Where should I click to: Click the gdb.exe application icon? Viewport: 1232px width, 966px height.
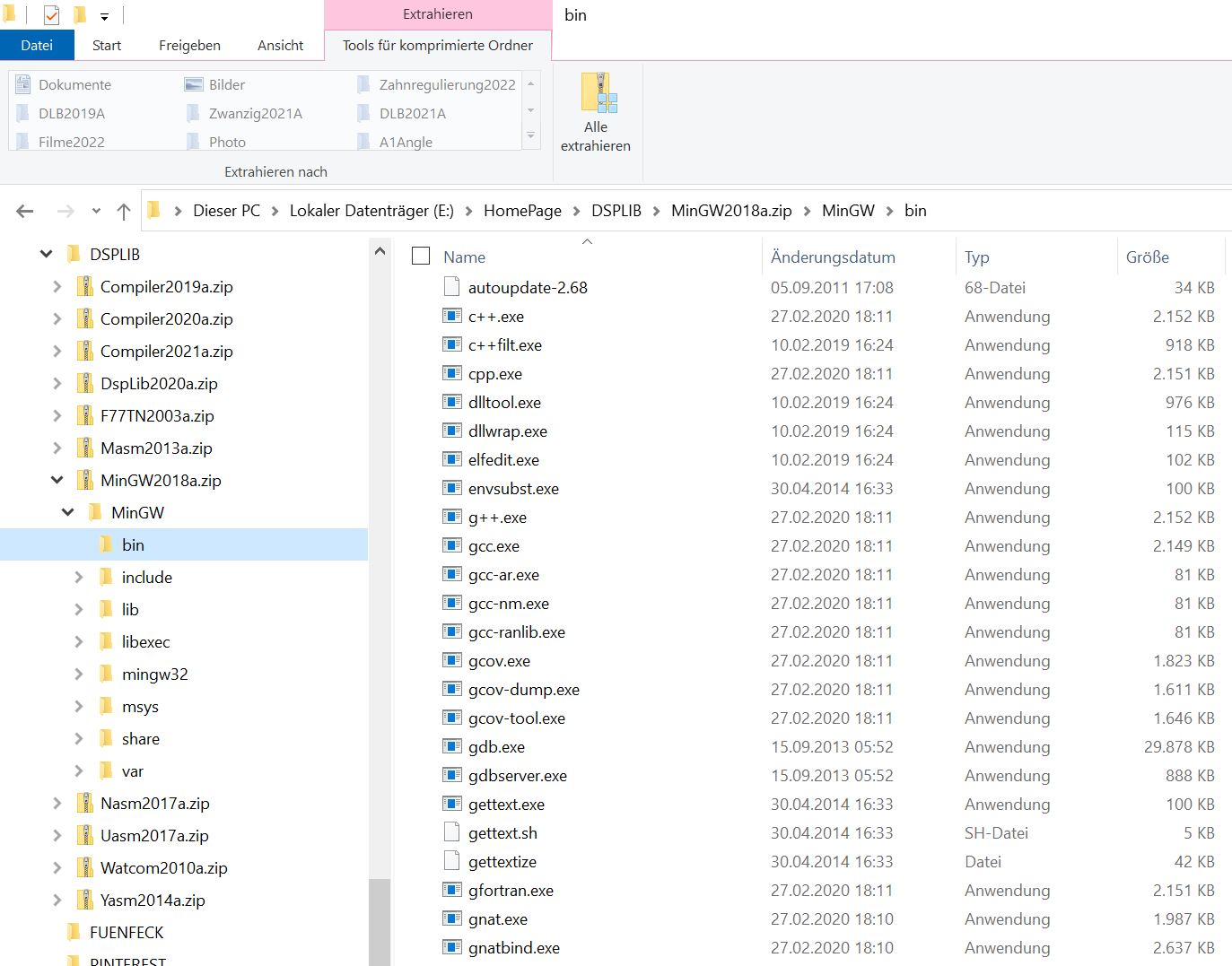[452, 746]
